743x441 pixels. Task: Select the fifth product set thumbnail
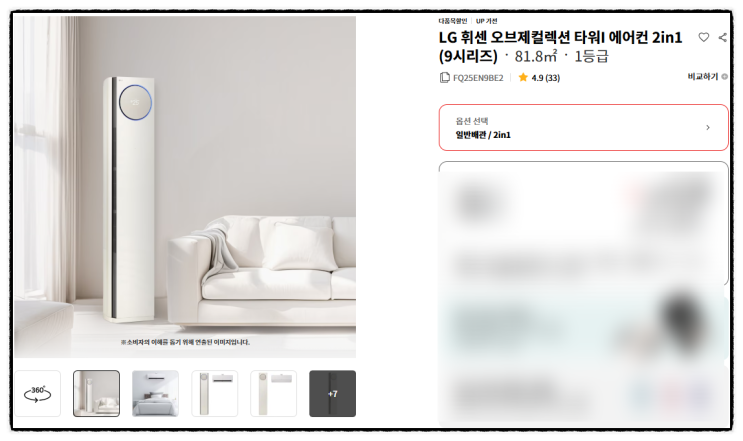[273, 394]
